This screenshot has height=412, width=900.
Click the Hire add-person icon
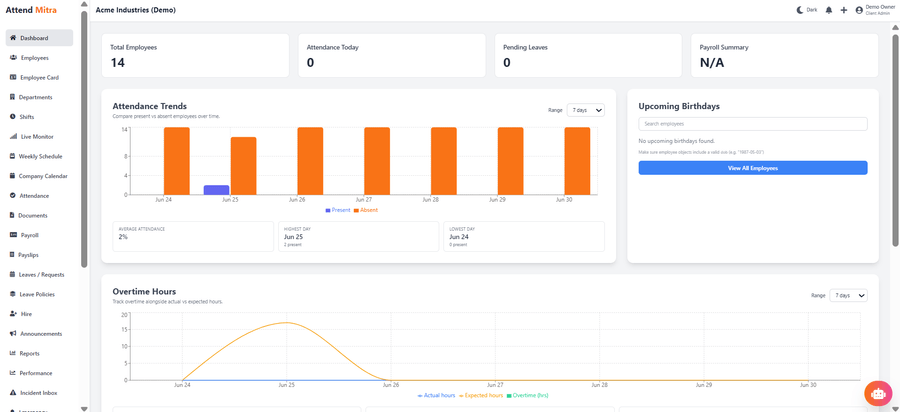click(x=13, y=314)
